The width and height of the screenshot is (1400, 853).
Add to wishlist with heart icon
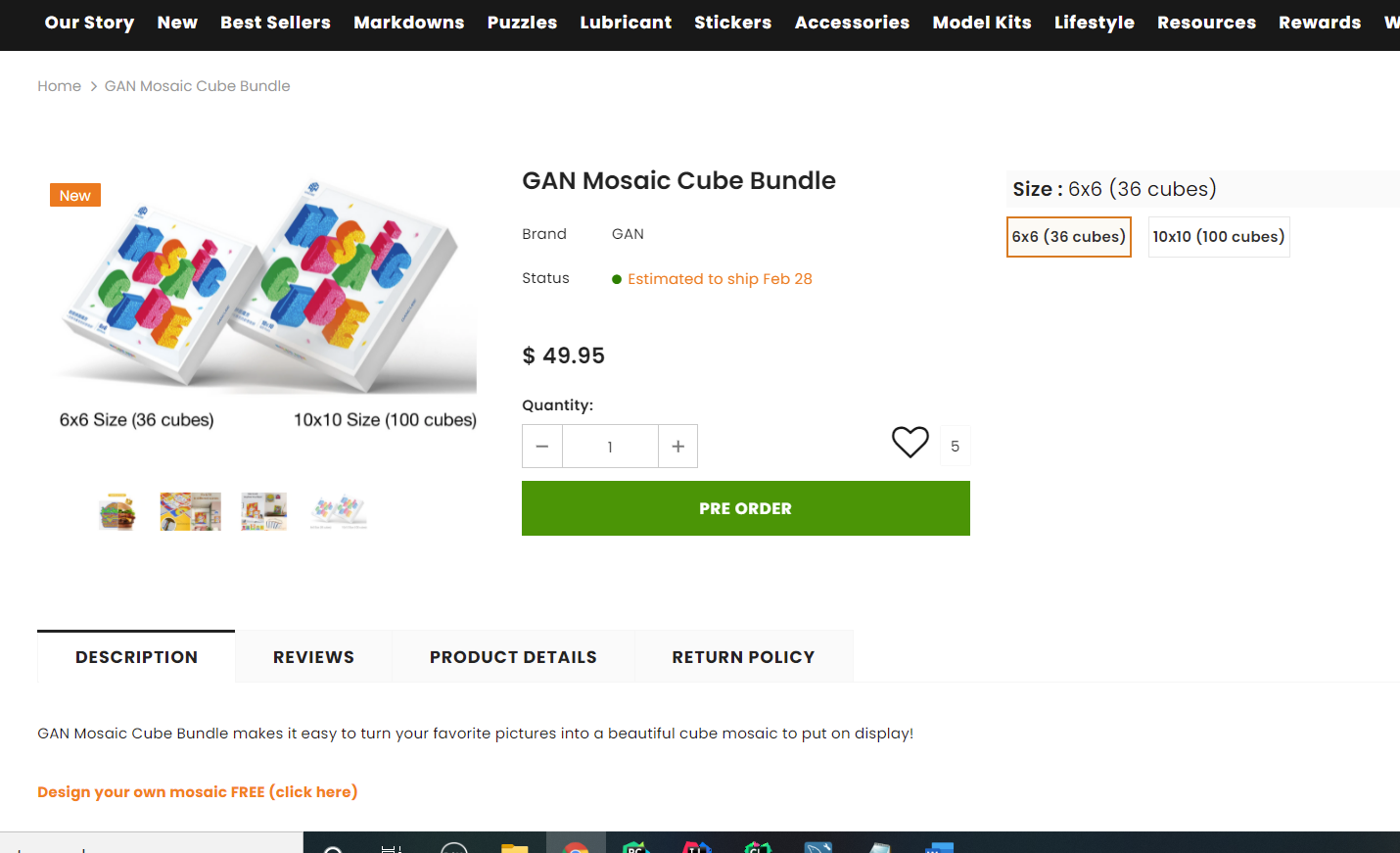[910, 443]
